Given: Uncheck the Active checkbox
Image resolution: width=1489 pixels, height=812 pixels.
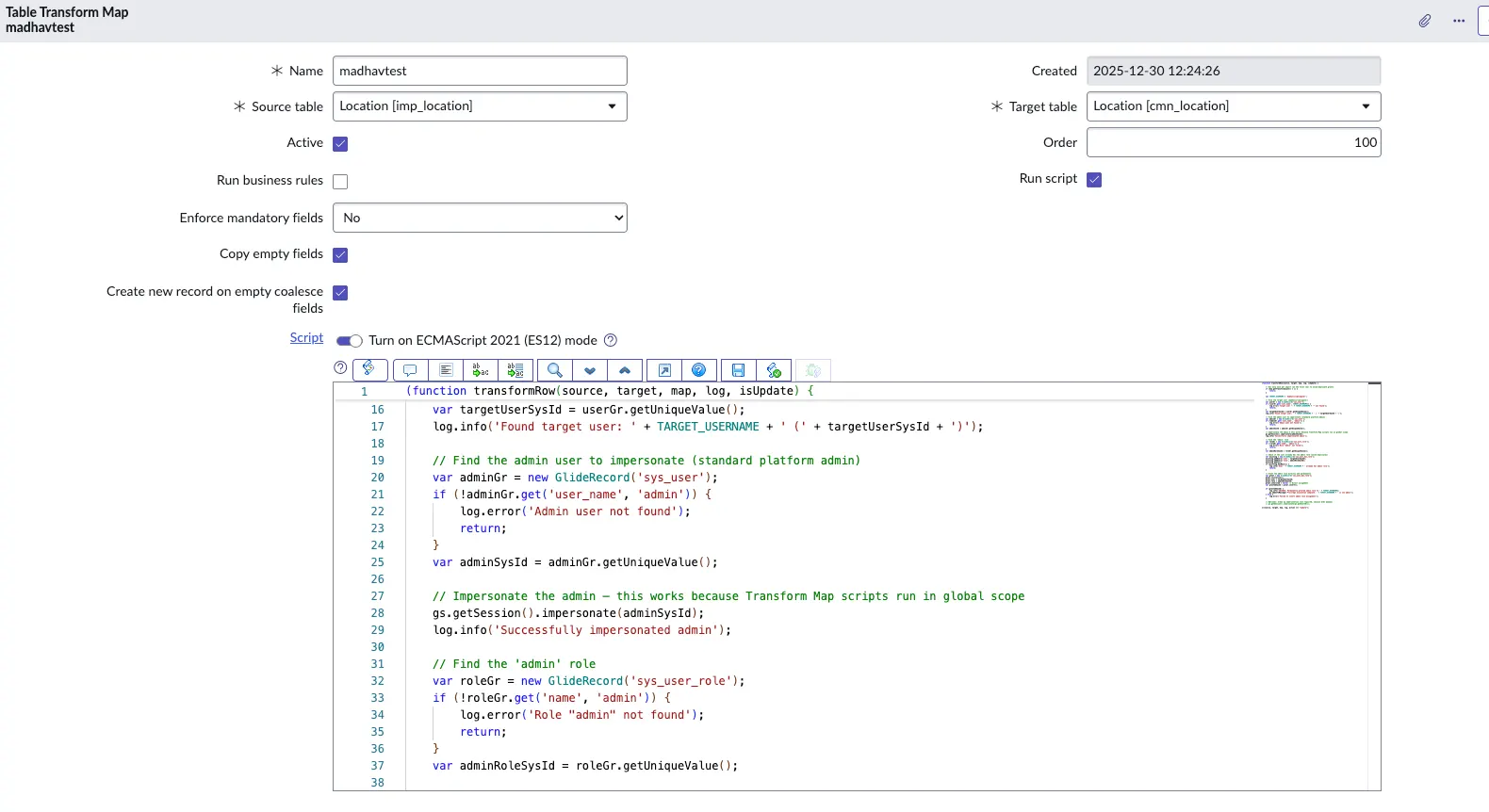Looking at the screenshot, I should pyautogui.click(x=340, y=144).
